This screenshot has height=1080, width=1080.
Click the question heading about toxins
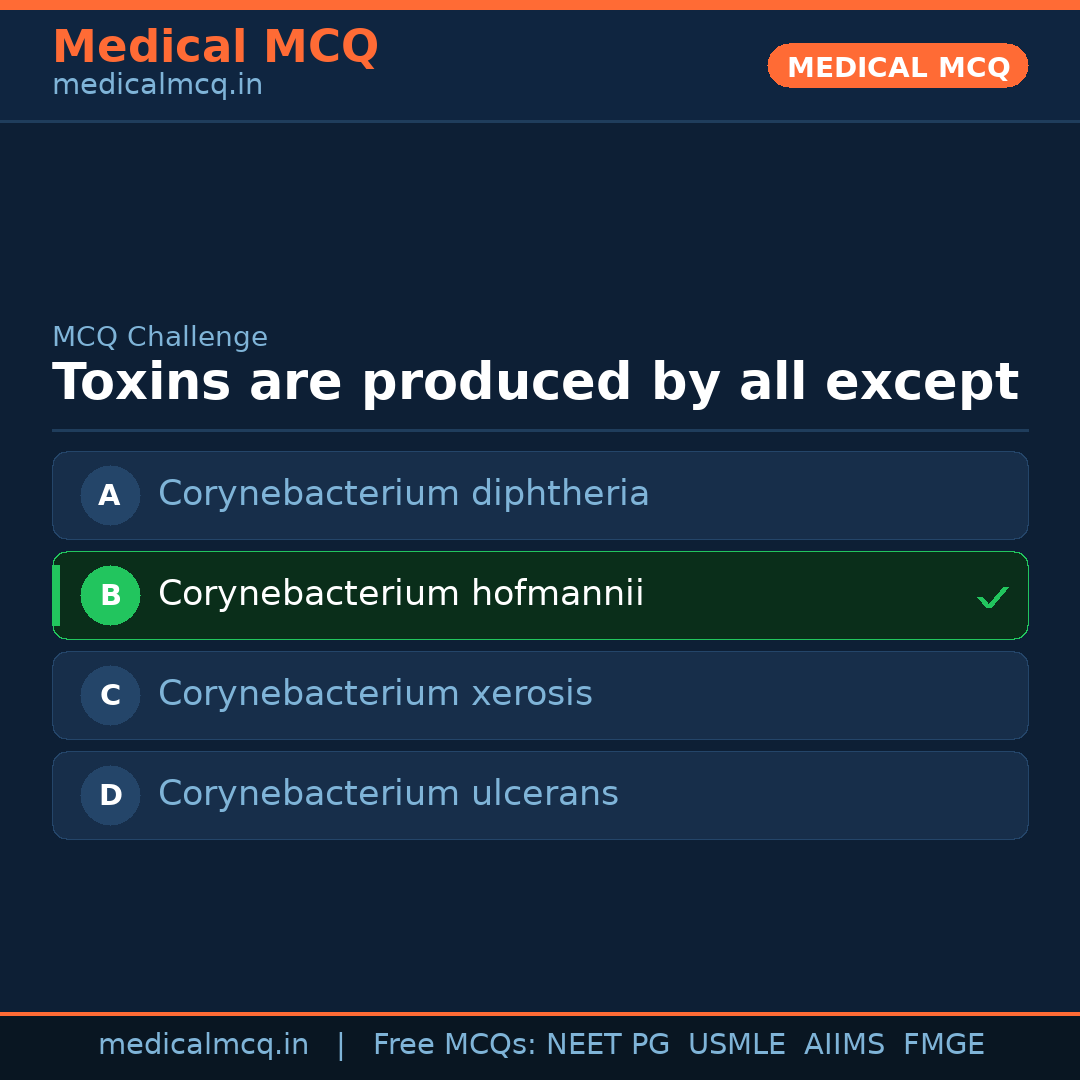[535, 383]
